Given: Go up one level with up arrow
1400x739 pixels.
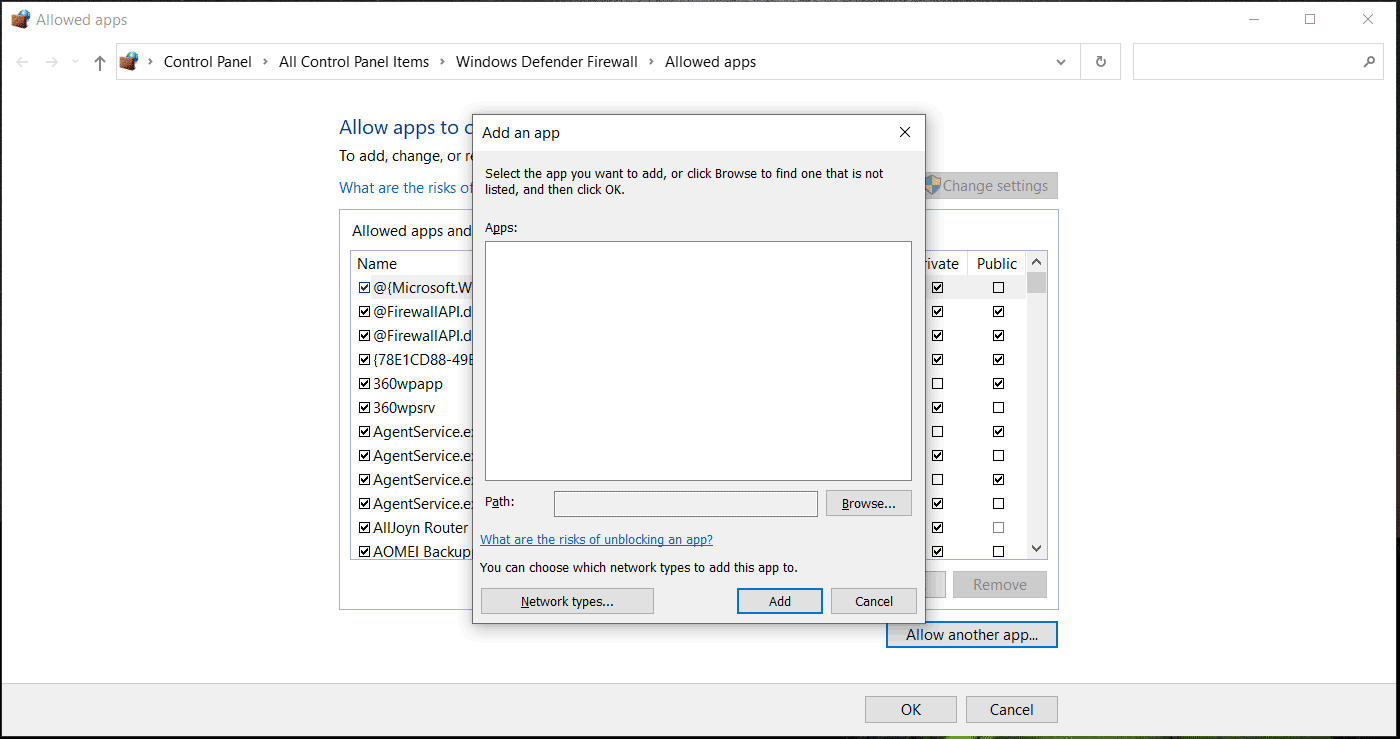Looking at the screenshot, I should click(99, 62).
